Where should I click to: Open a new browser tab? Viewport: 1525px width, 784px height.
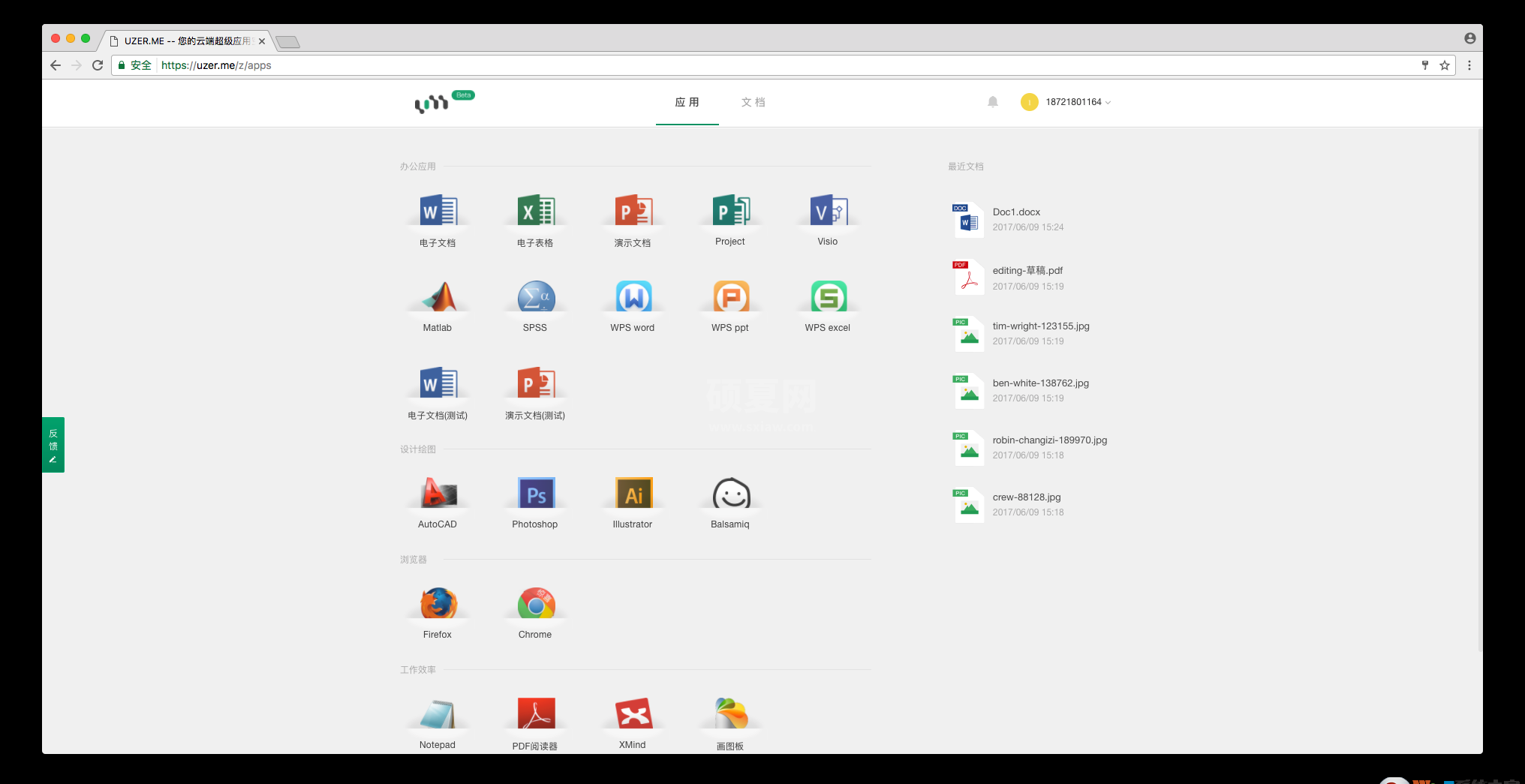288,42
